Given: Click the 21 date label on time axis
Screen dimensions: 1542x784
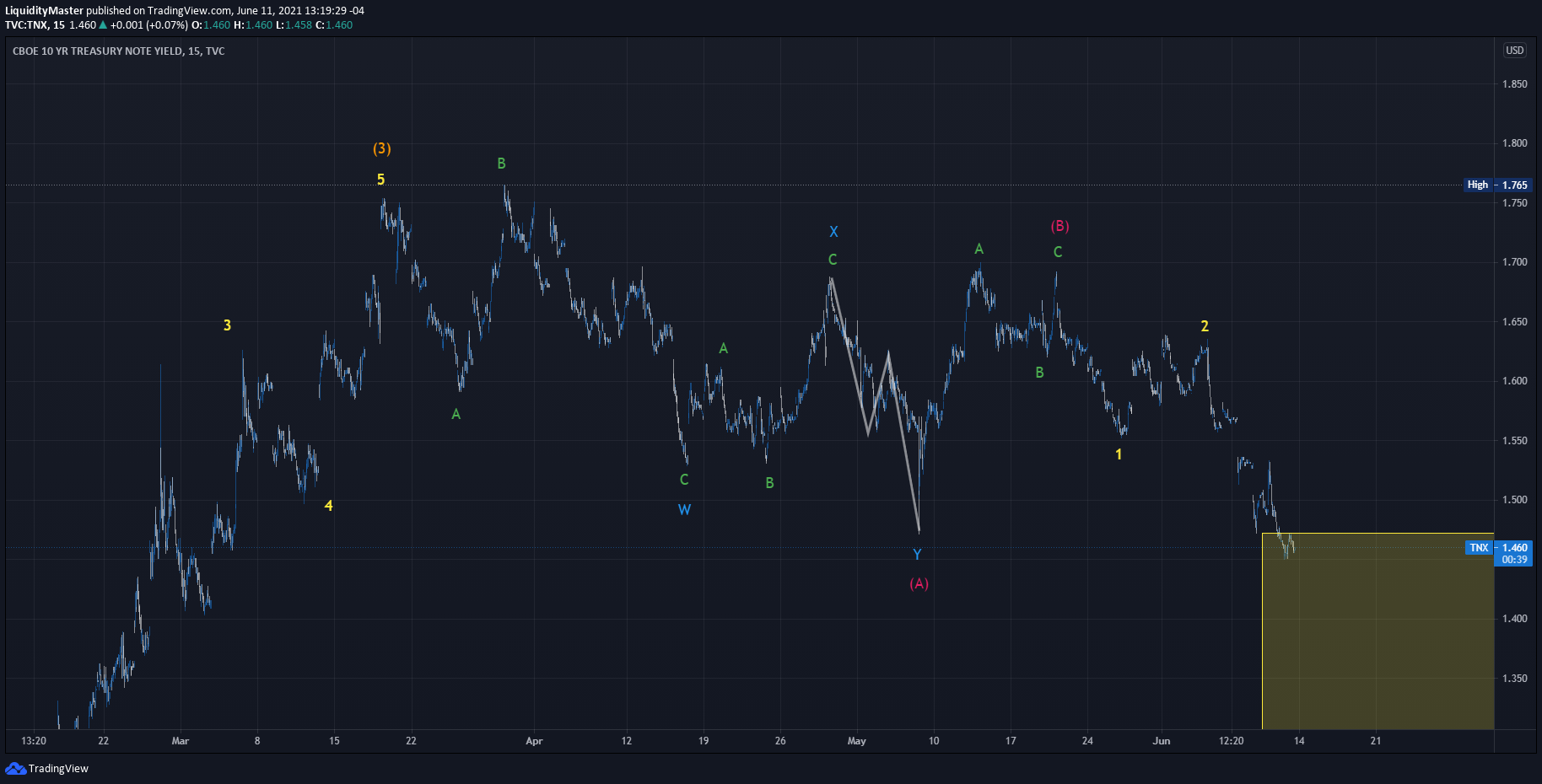Looking at the screenshot, I should coord(1376,741).
